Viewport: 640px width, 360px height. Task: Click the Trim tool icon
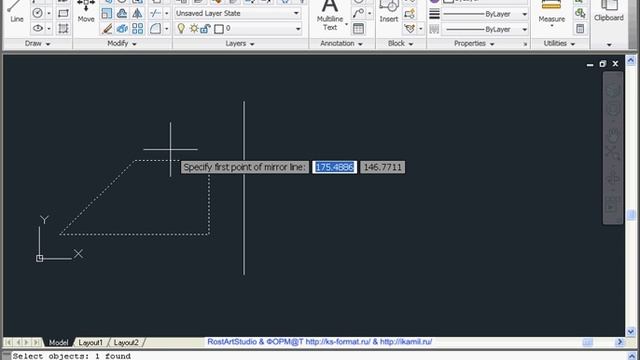[155, 13]
